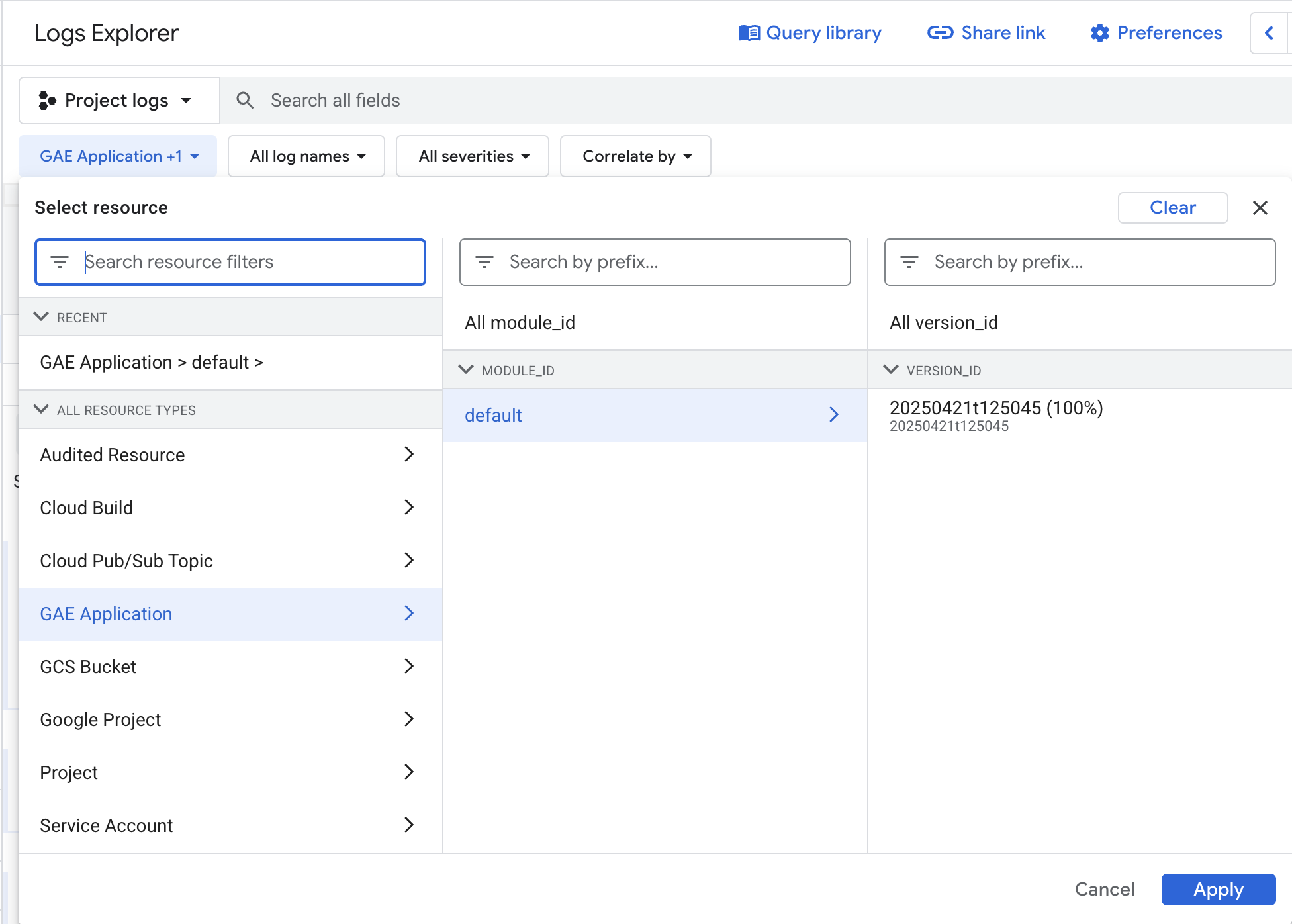
Task: Click the Search all fields magnifier icon
Action: tap(245, 101)
